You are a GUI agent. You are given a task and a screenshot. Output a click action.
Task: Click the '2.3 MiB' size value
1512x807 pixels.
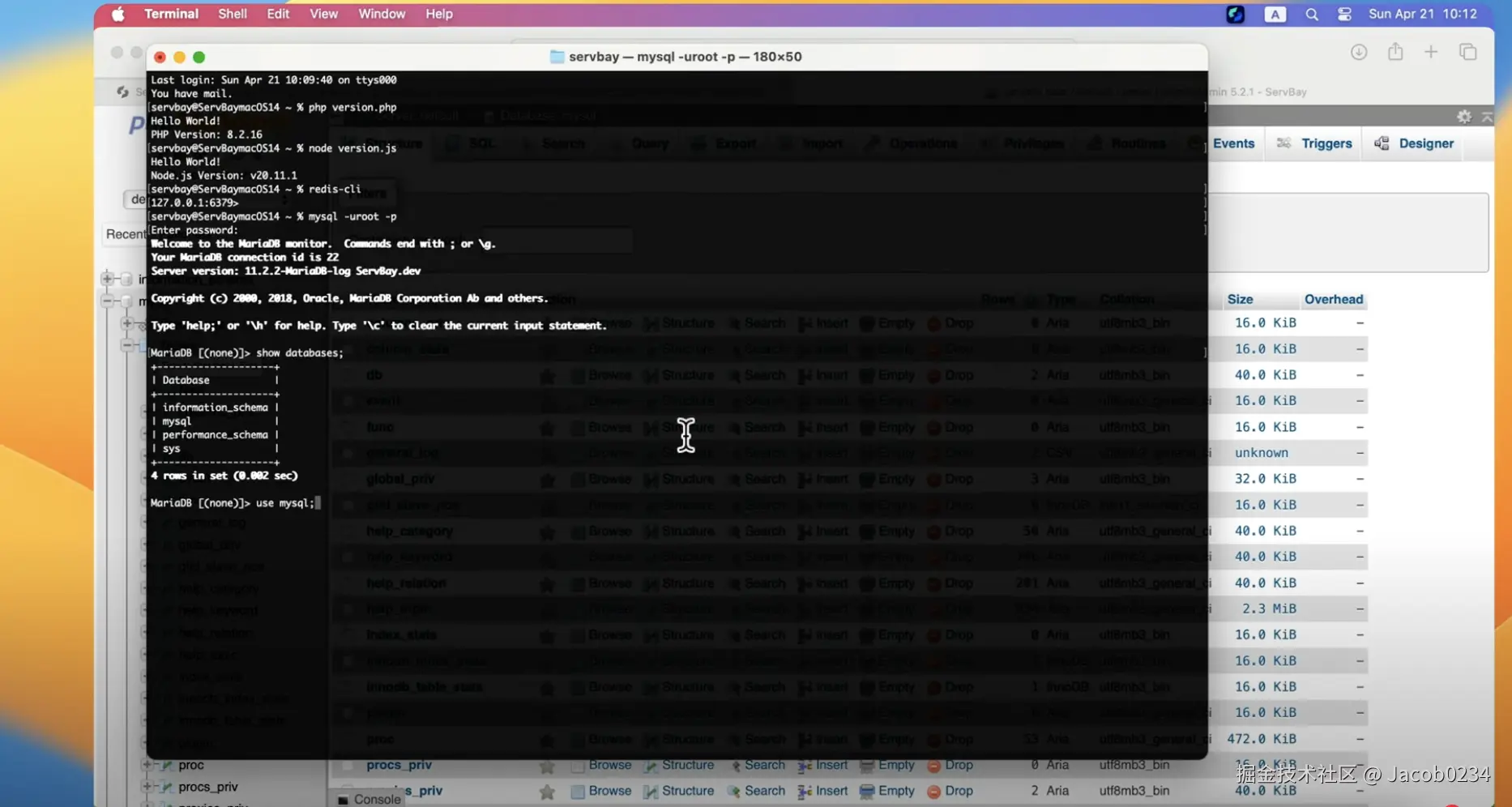coord(1269,608)
